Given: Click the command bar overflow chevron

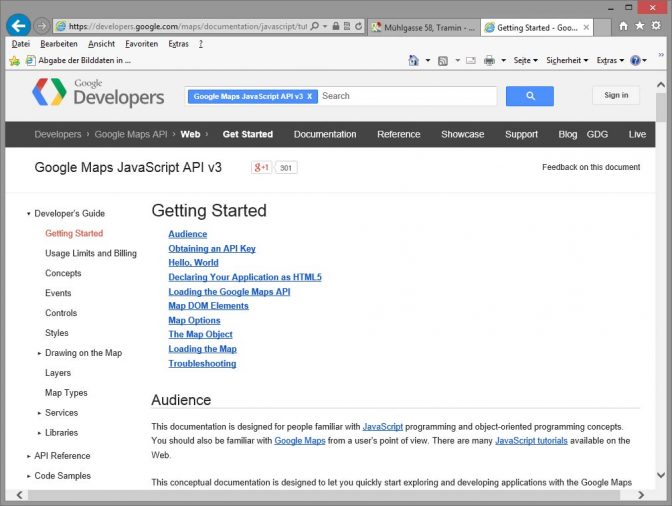Looking at the screenshot, I should pyautogui.click(x=661, y=55).
